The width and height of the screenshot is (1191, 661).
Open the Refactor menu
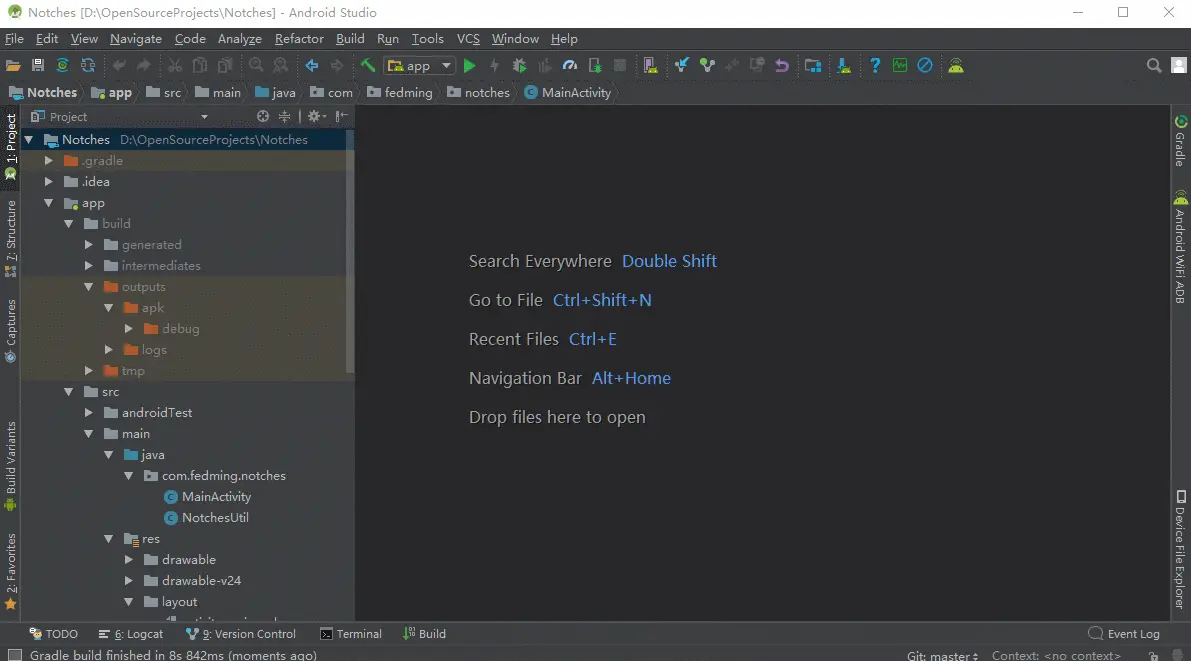coord(299,39)
